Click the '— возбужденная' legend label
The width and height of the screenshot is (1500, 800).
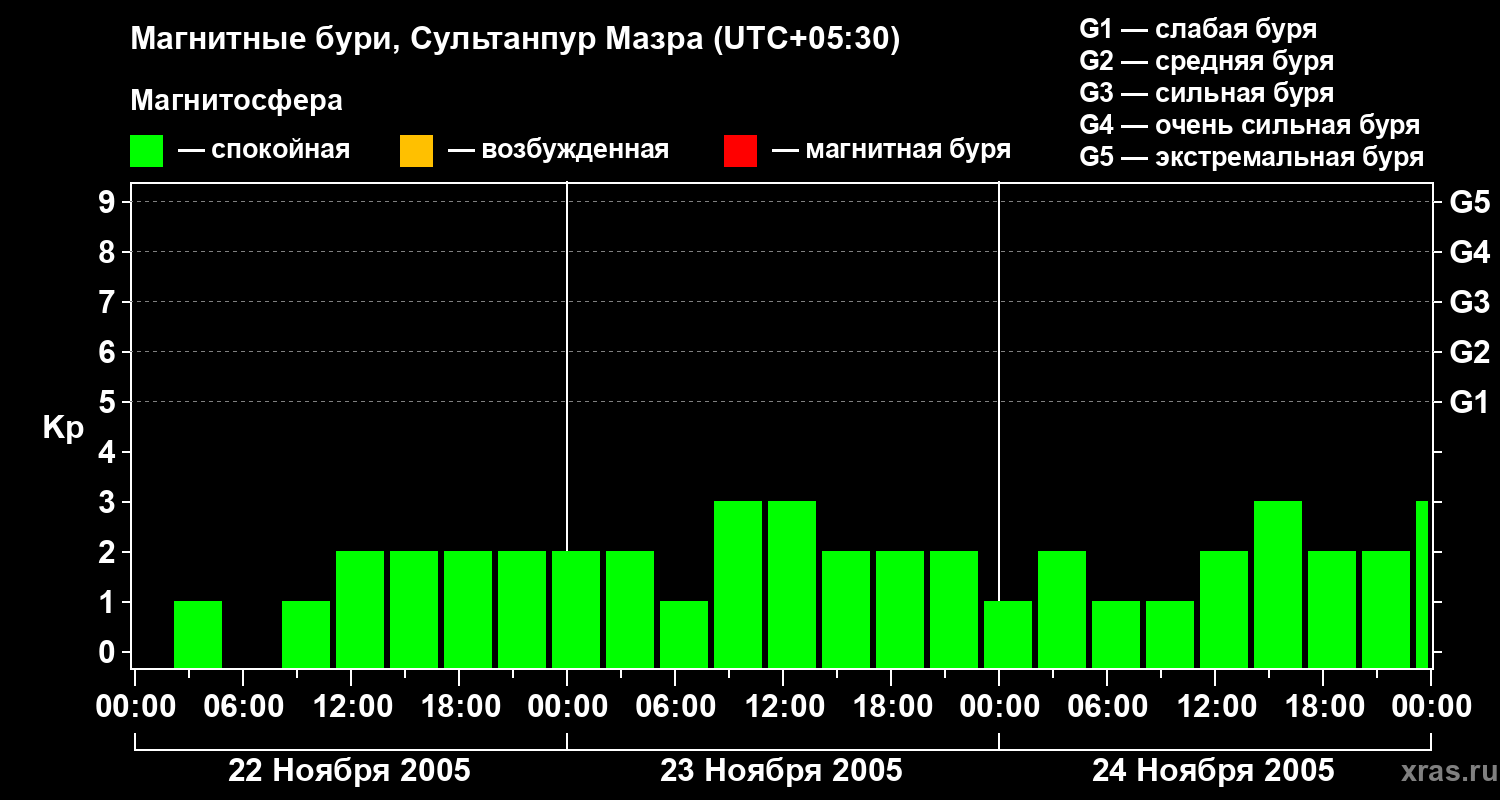[559, 151]
